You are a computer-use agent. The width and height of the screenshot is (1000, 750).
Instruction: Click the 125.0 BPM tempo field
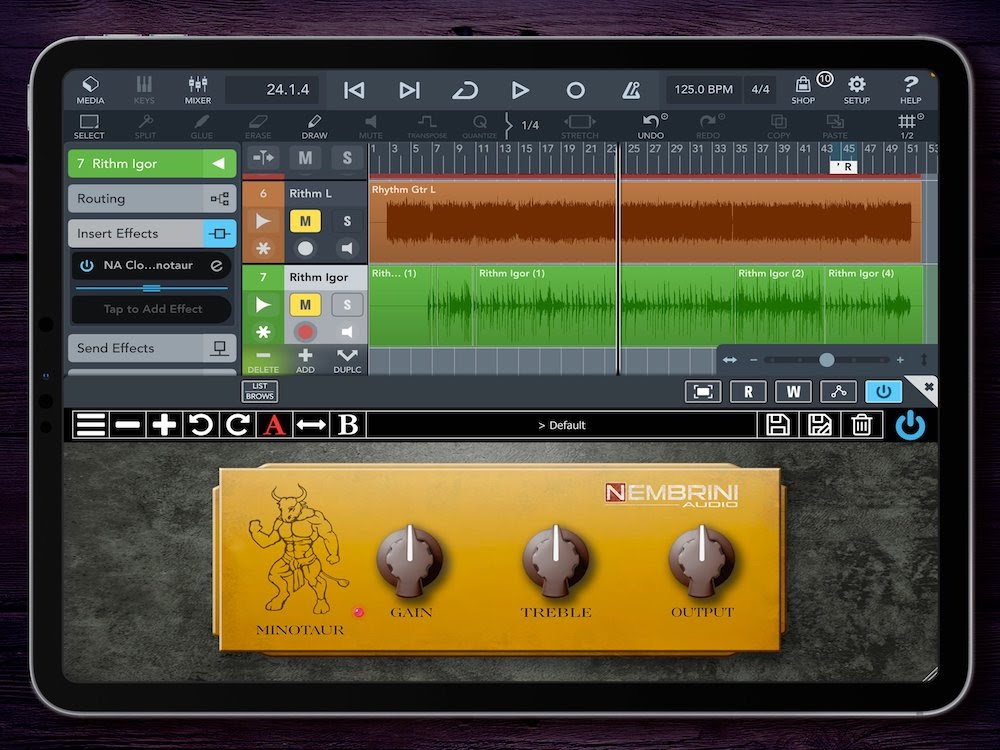(703, 89)
